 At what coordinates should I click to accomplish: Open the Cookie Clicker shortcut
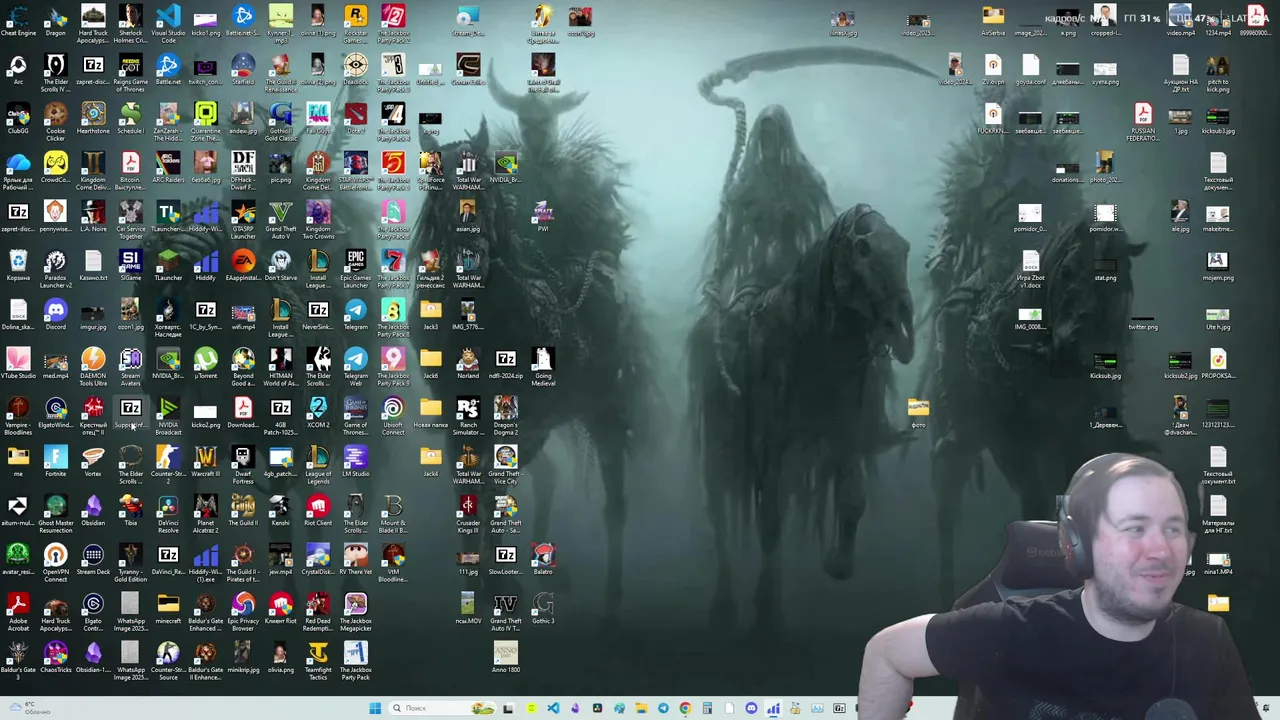[x=55, y=115]
